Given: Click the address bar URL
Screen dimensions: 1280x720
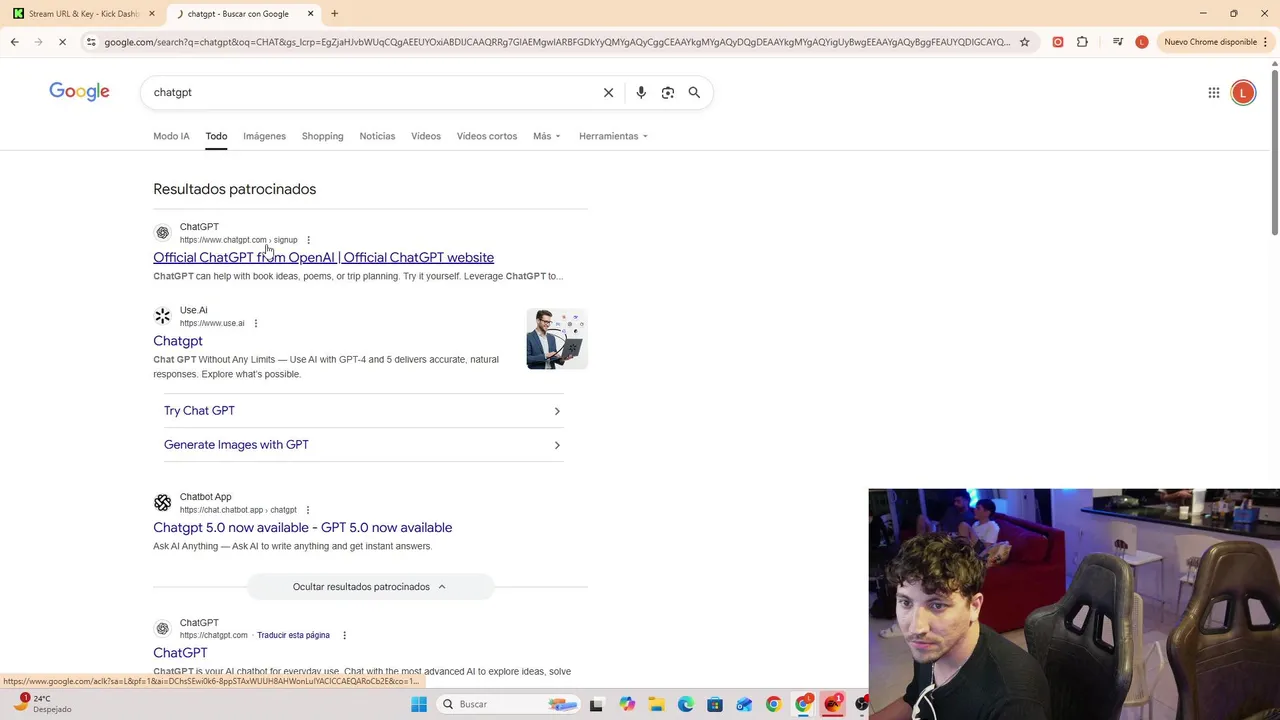Looking at the screenshot, I should tap(556, 42).
